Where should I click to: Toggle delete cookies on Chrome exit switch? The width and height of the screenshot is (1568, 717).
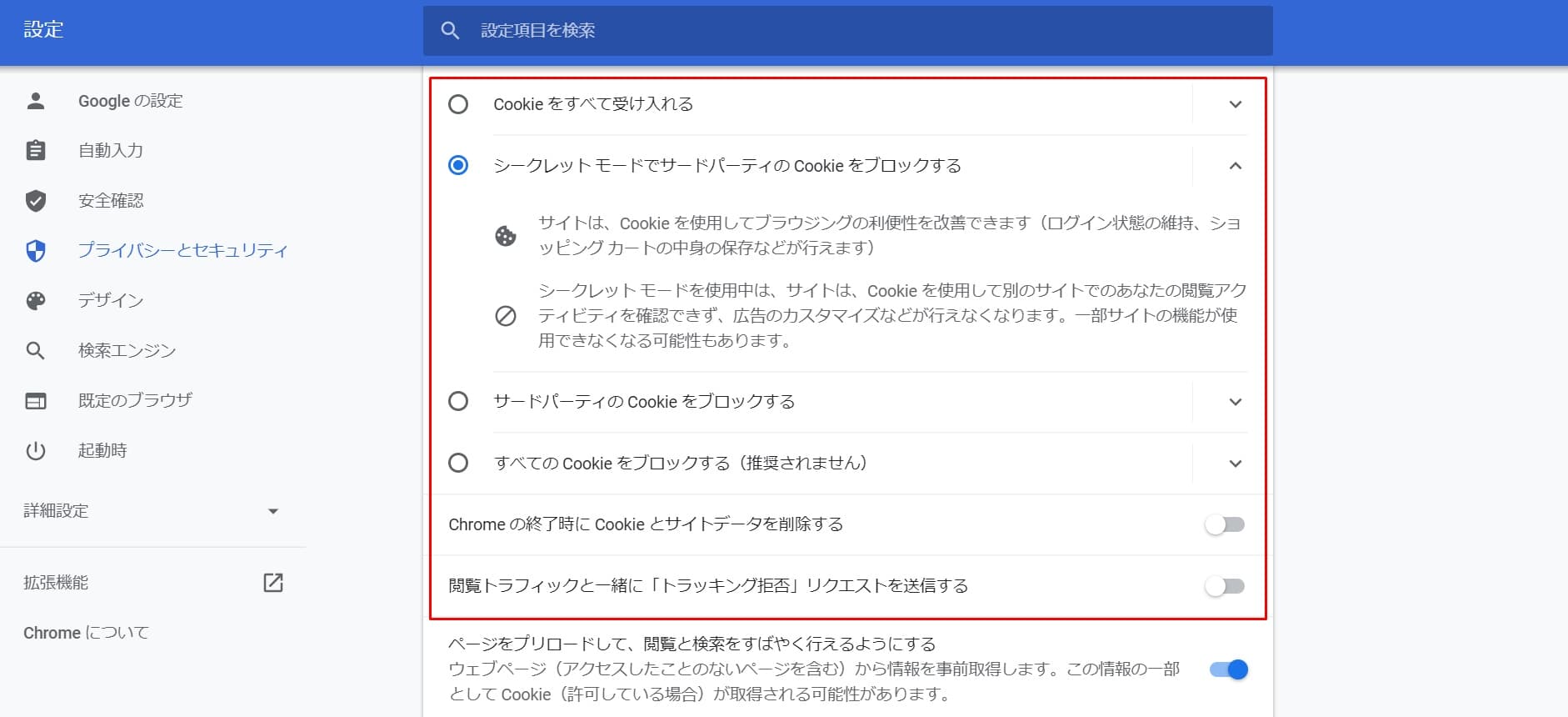[x=1225, y=524]
